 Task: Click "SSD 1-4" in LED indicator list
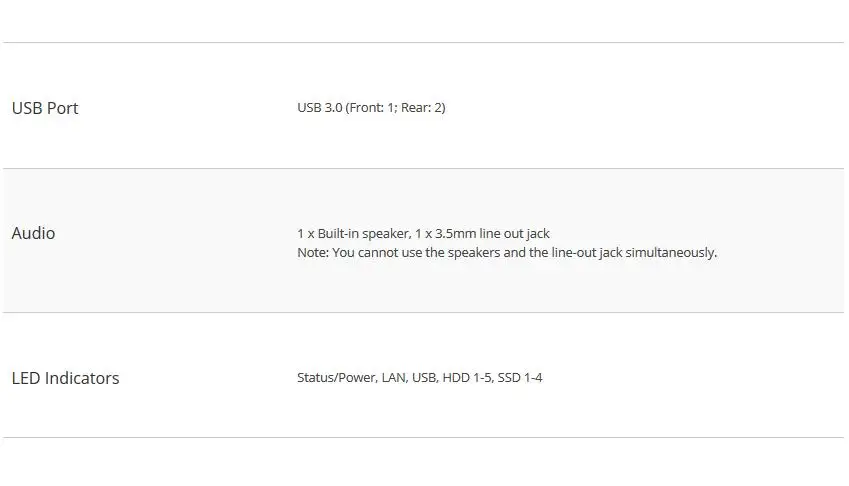click(x=520, y=378)
